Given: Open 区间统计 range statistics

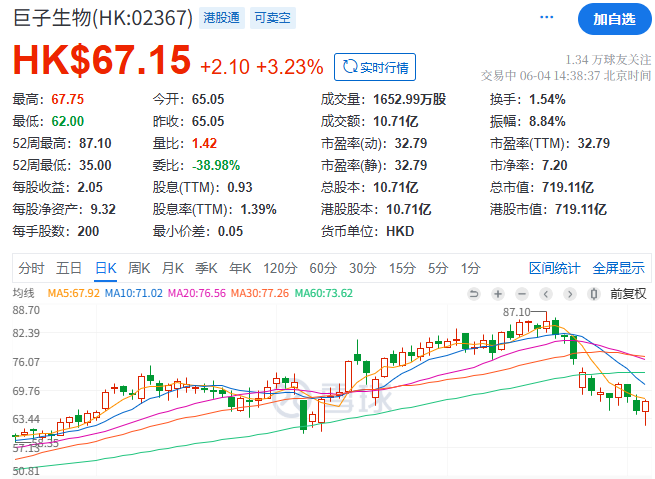Looking at the screenshot, I should point(554,268).
